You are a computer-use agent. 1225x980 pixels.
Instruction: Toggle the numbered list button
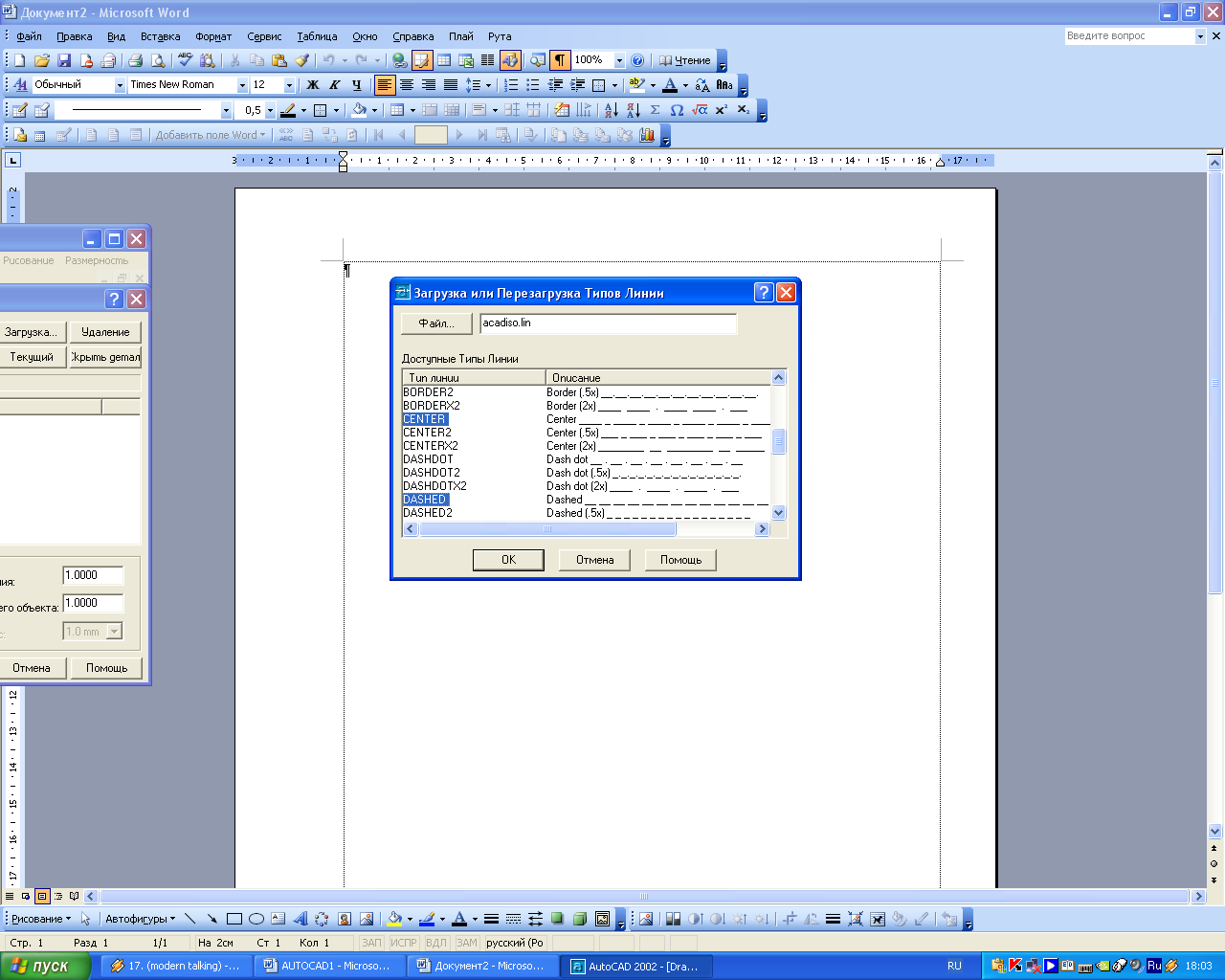pos(511,85)
